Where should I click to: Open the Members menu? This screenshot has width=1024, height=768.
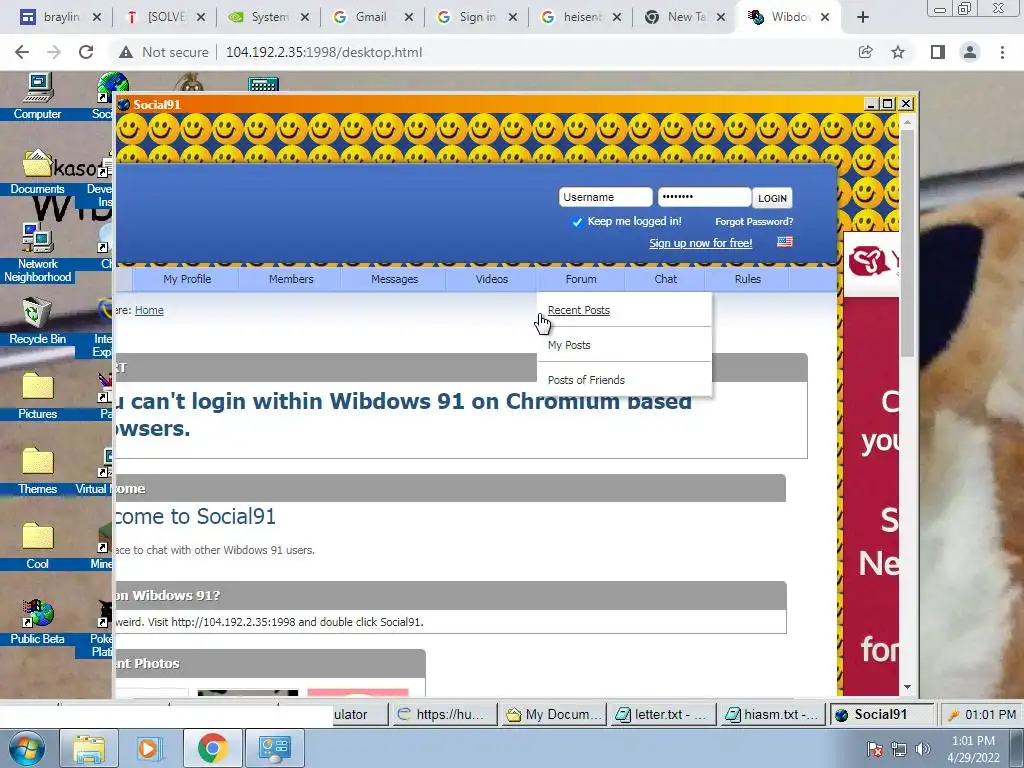[x=291, y=279]
